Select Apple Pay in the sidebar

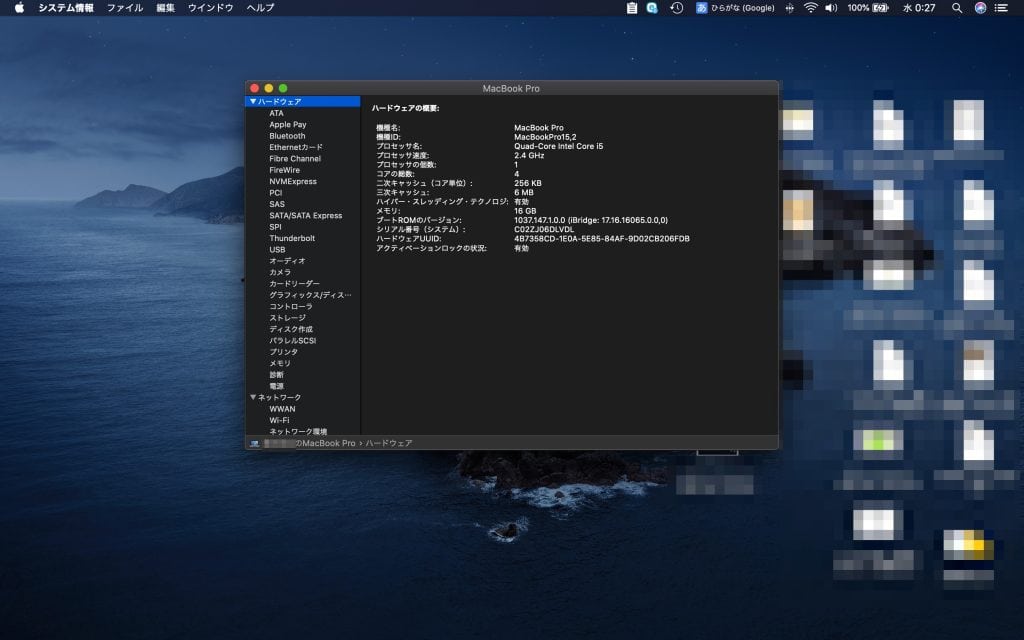point(287,125)
